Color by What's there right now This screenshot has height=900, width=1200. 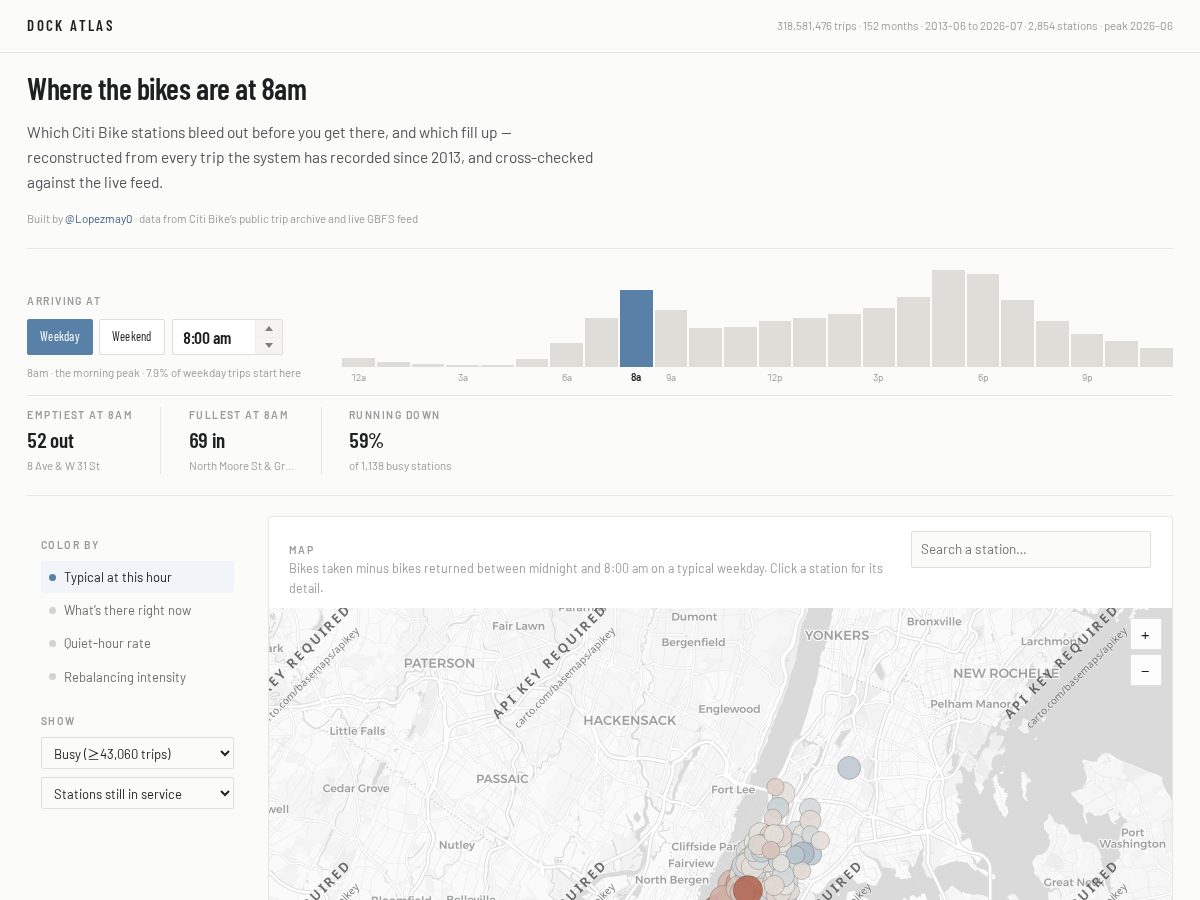coord(137,610)
